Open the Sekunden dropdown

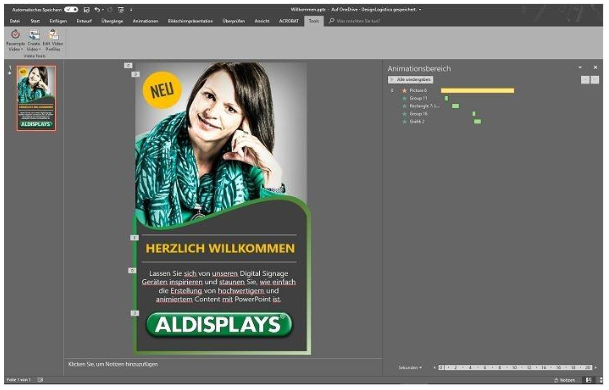tap(410, 367)
